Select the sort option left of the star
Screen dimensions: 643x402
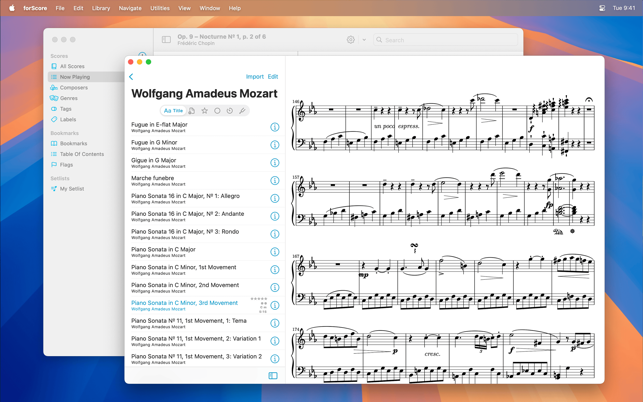point(192,111)
